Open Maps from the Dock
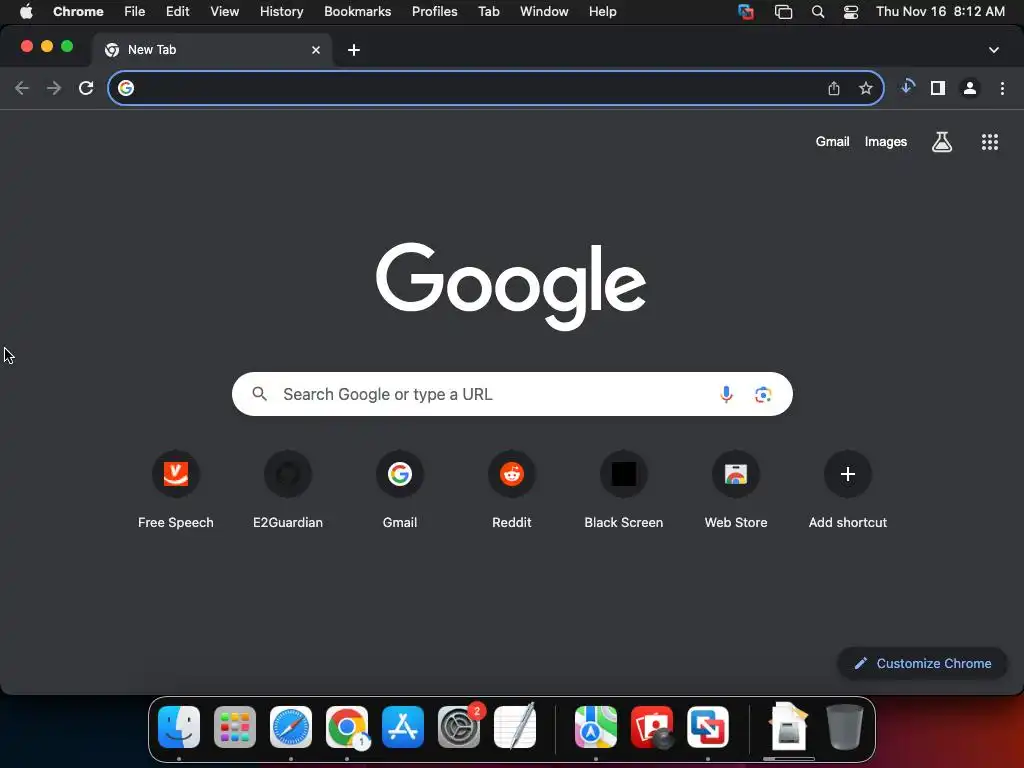Screen dimensions: 1024x768 point(596,727)
